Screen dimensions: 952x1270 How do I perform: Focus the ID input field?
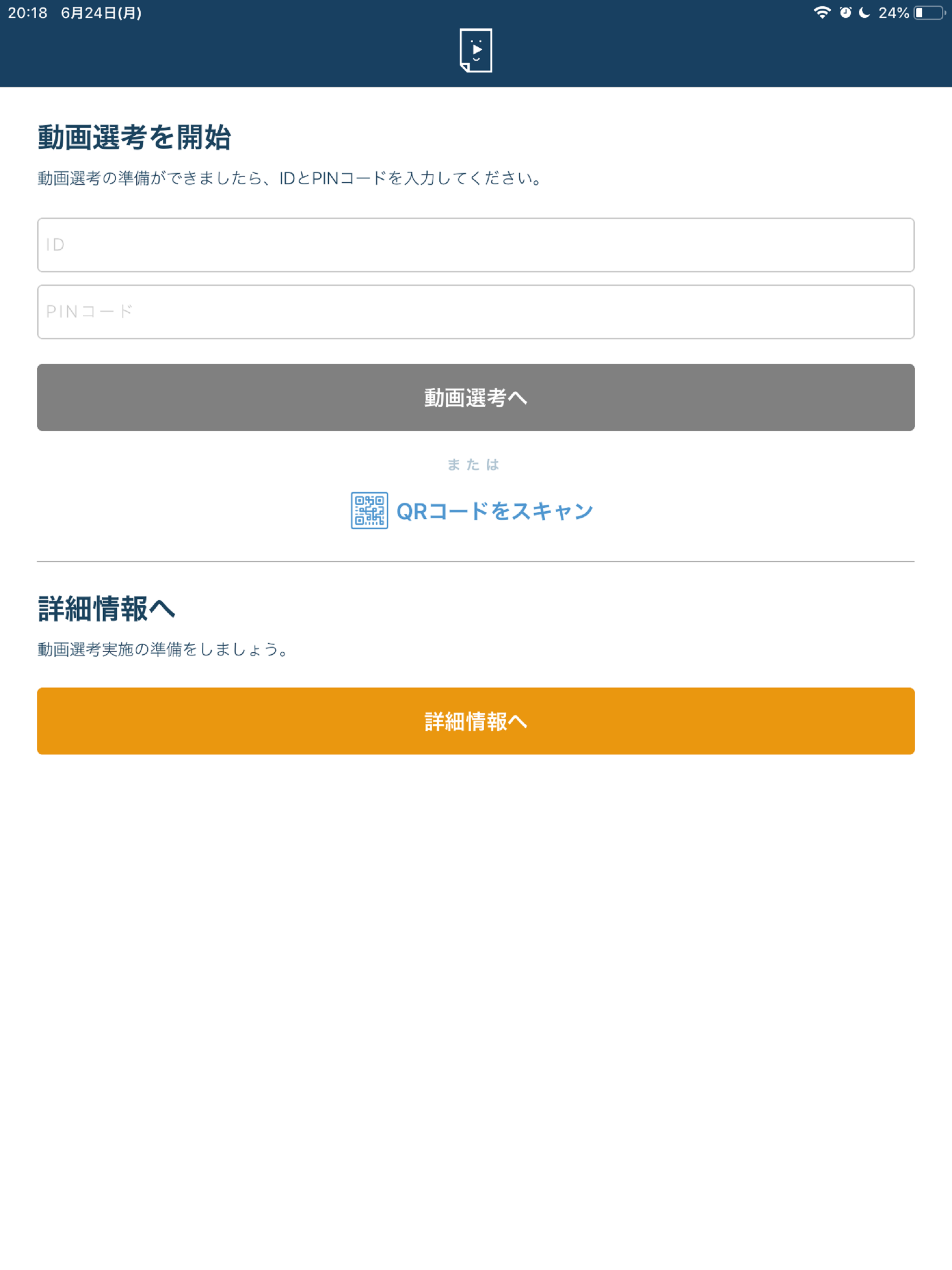476,245
